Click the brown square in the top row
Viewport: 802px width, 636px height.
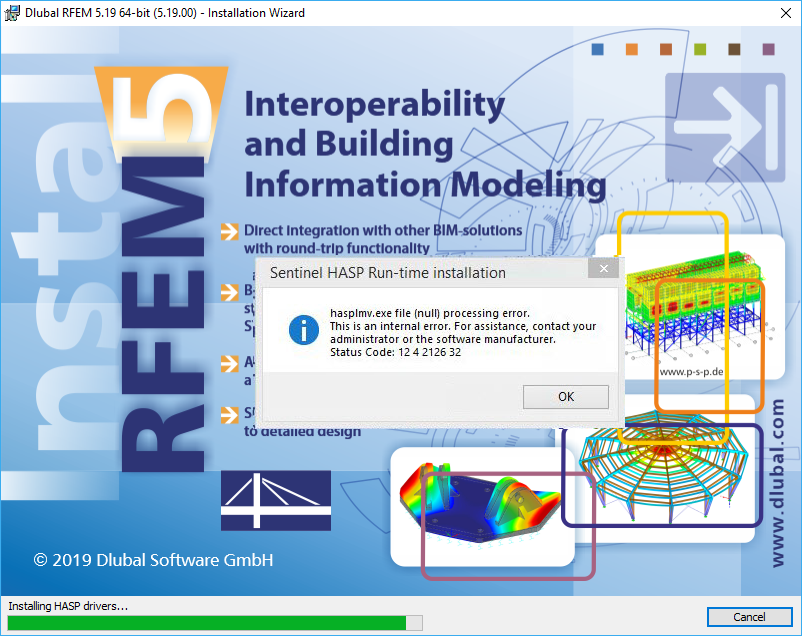pos(734,49)
